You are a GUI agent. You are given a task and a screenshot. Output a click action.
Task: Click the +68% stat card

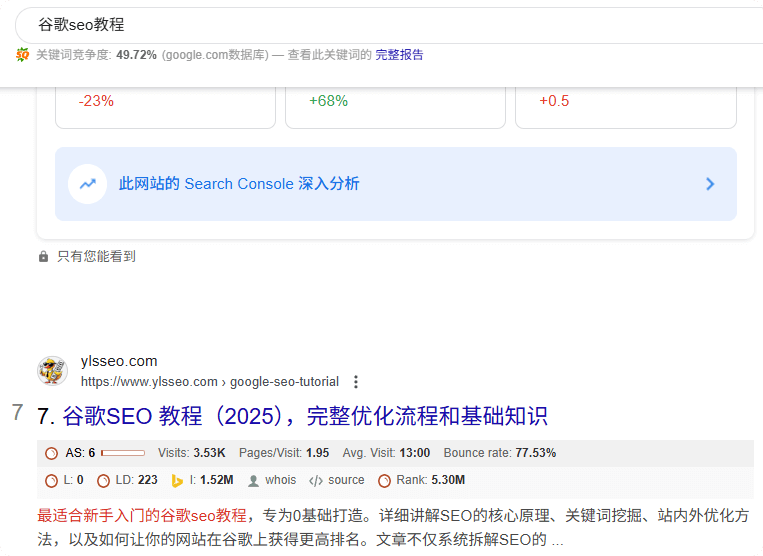coord(395,108)
